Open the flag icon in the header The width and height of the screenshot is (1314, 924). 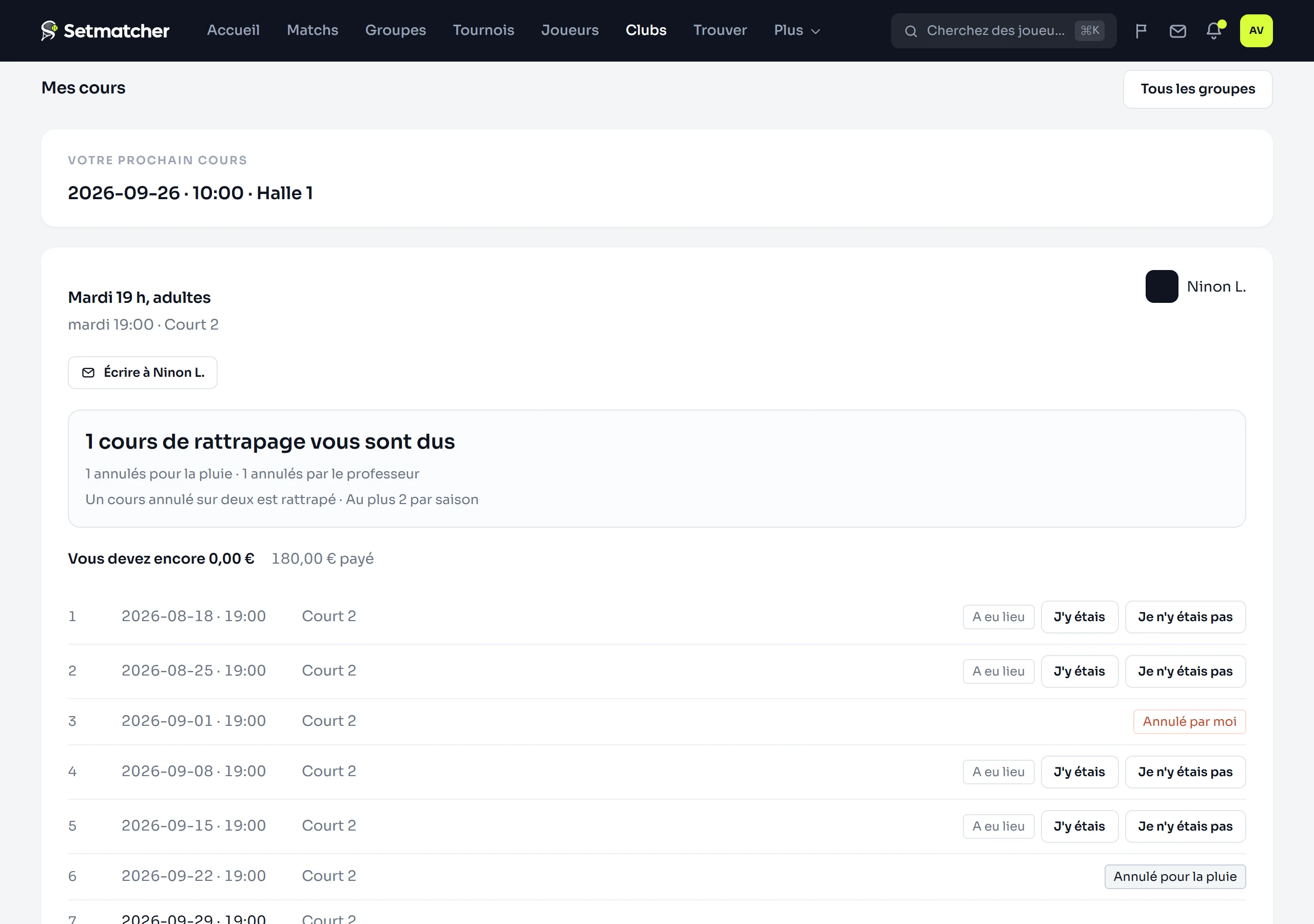(1141, 31)
